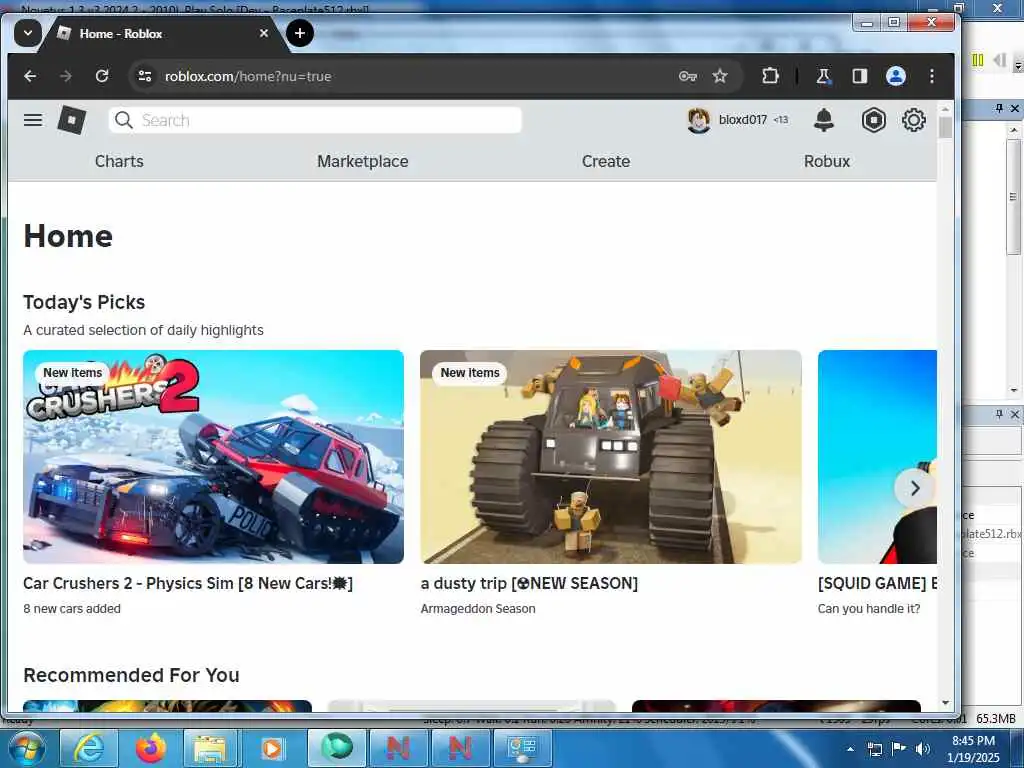
Task: Click the page scrollbar up arrow
Action: coord(946,108)
